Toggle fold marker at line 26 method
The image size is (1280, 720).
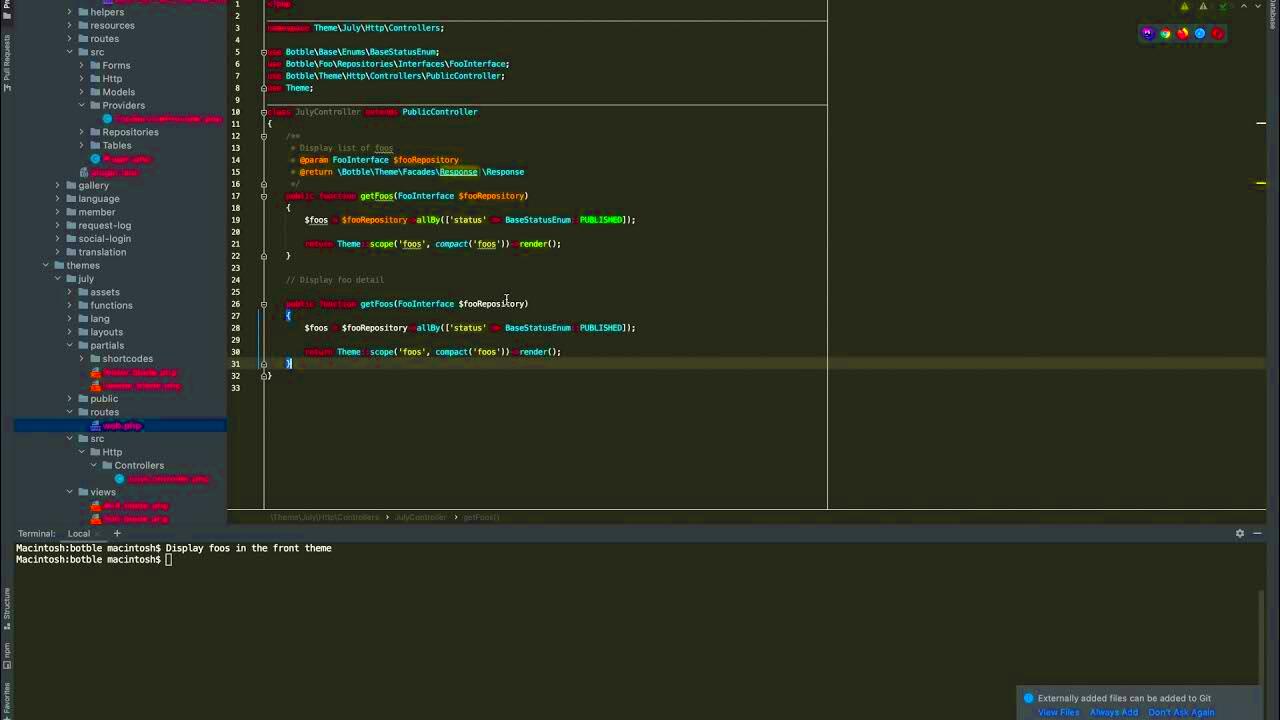(x=264, y=304)
